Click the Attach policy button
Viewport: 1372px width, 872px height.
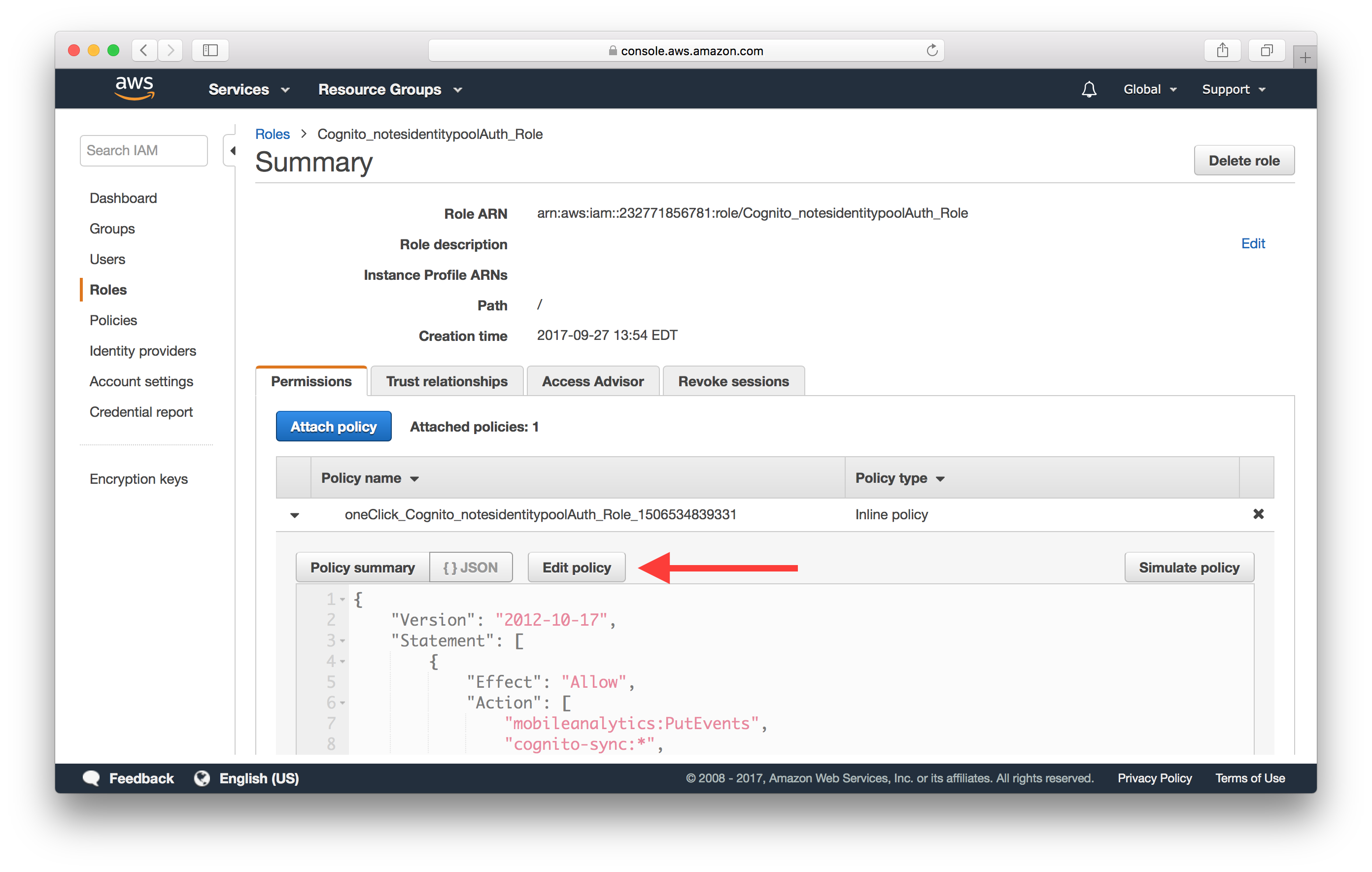[x=333, y=426]
